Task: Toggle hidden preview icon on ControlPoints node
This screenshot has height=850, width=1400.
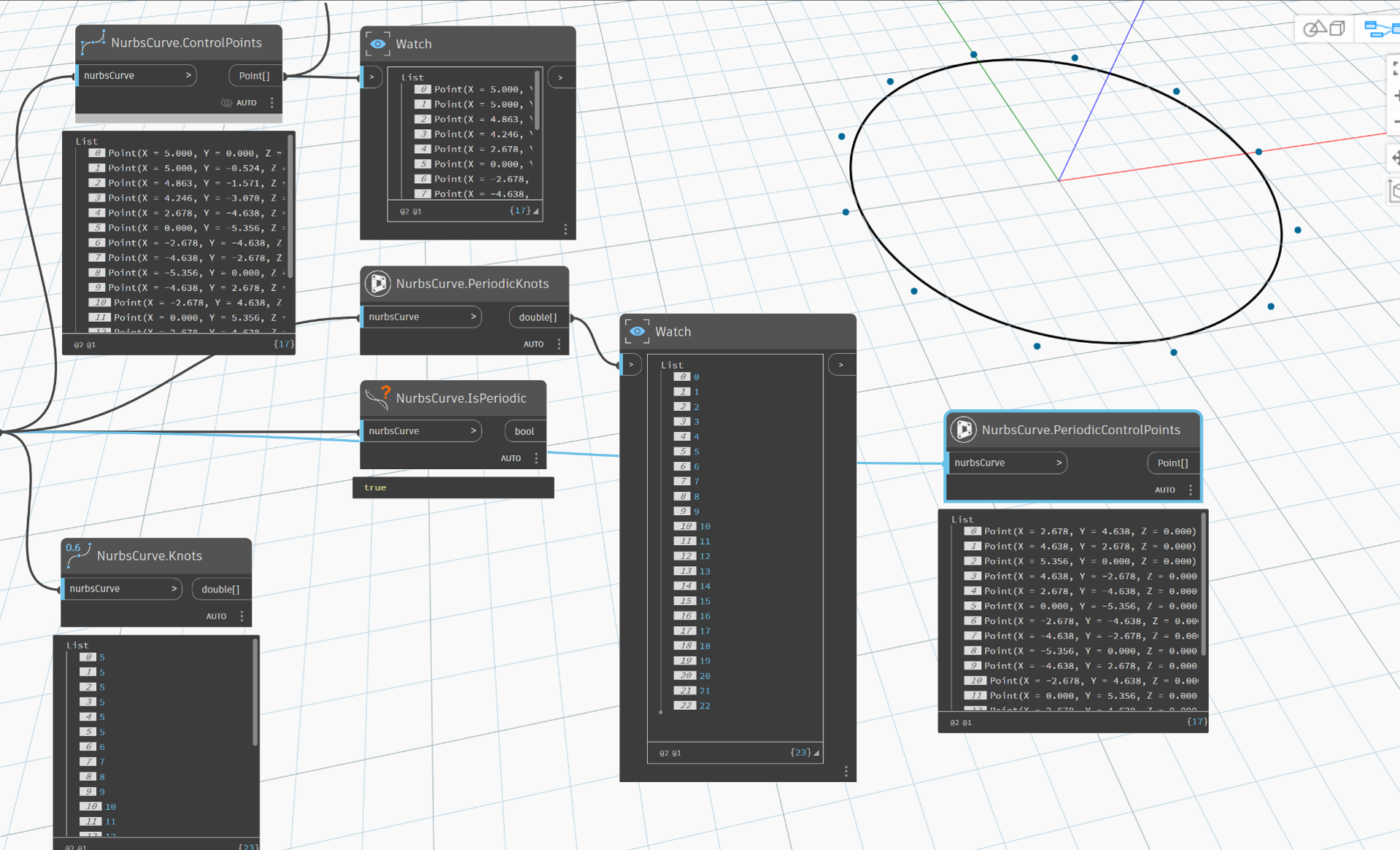Action: coord(227,103)
